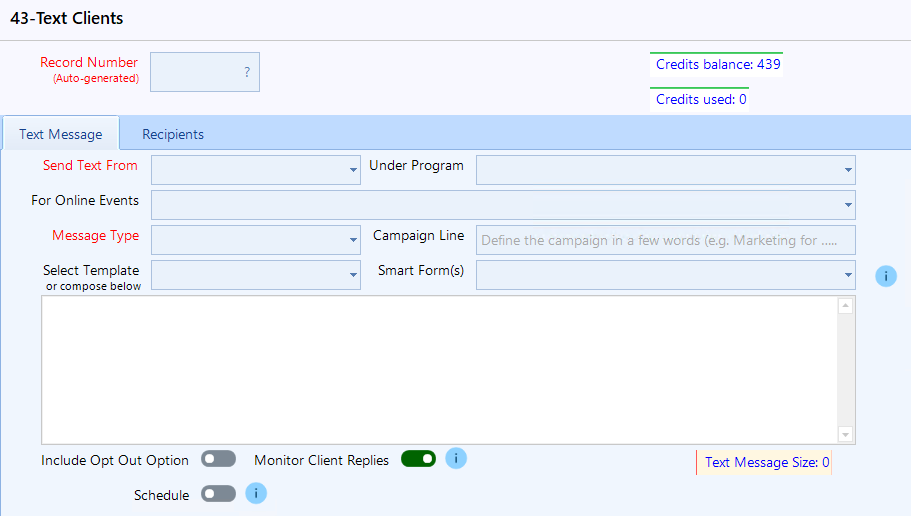This screenshot has width=911, height=516.
Task: Open the For Online Events dropdown
Action: click(503, 205)
